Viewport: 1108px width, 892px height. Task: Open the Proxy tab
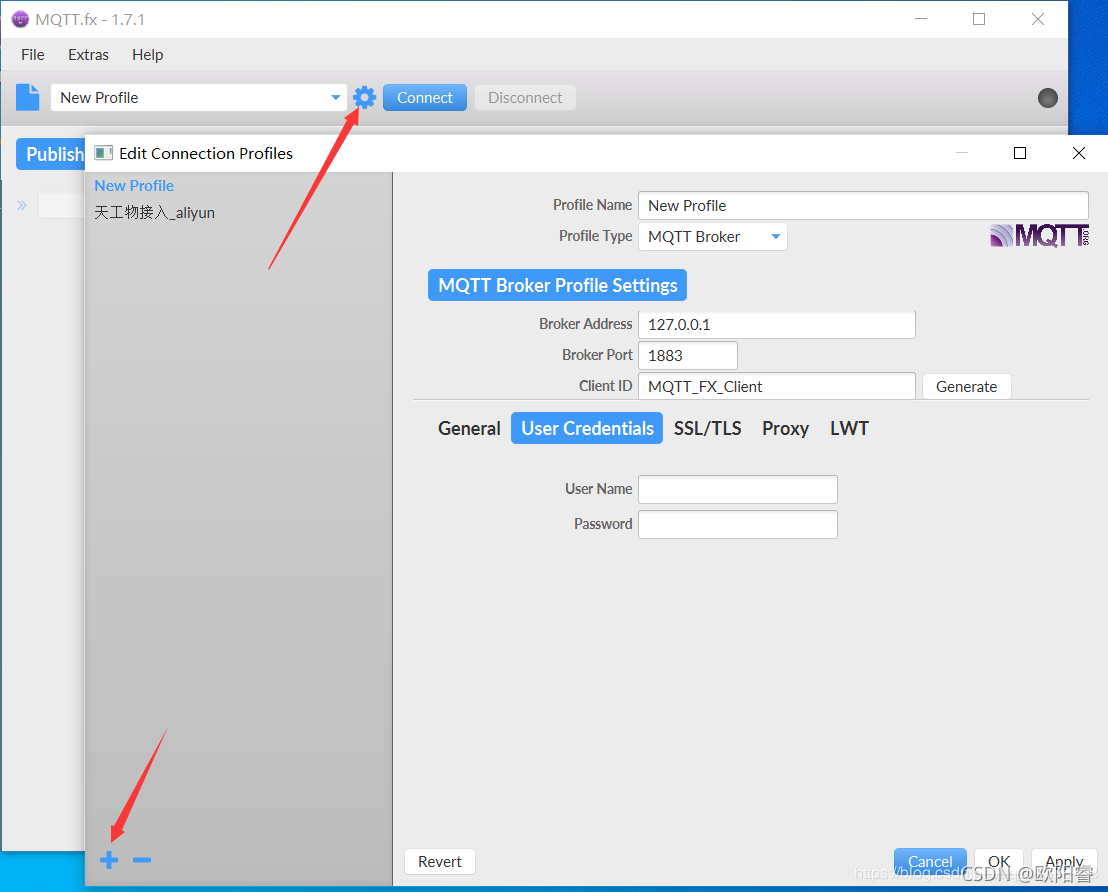785,428
